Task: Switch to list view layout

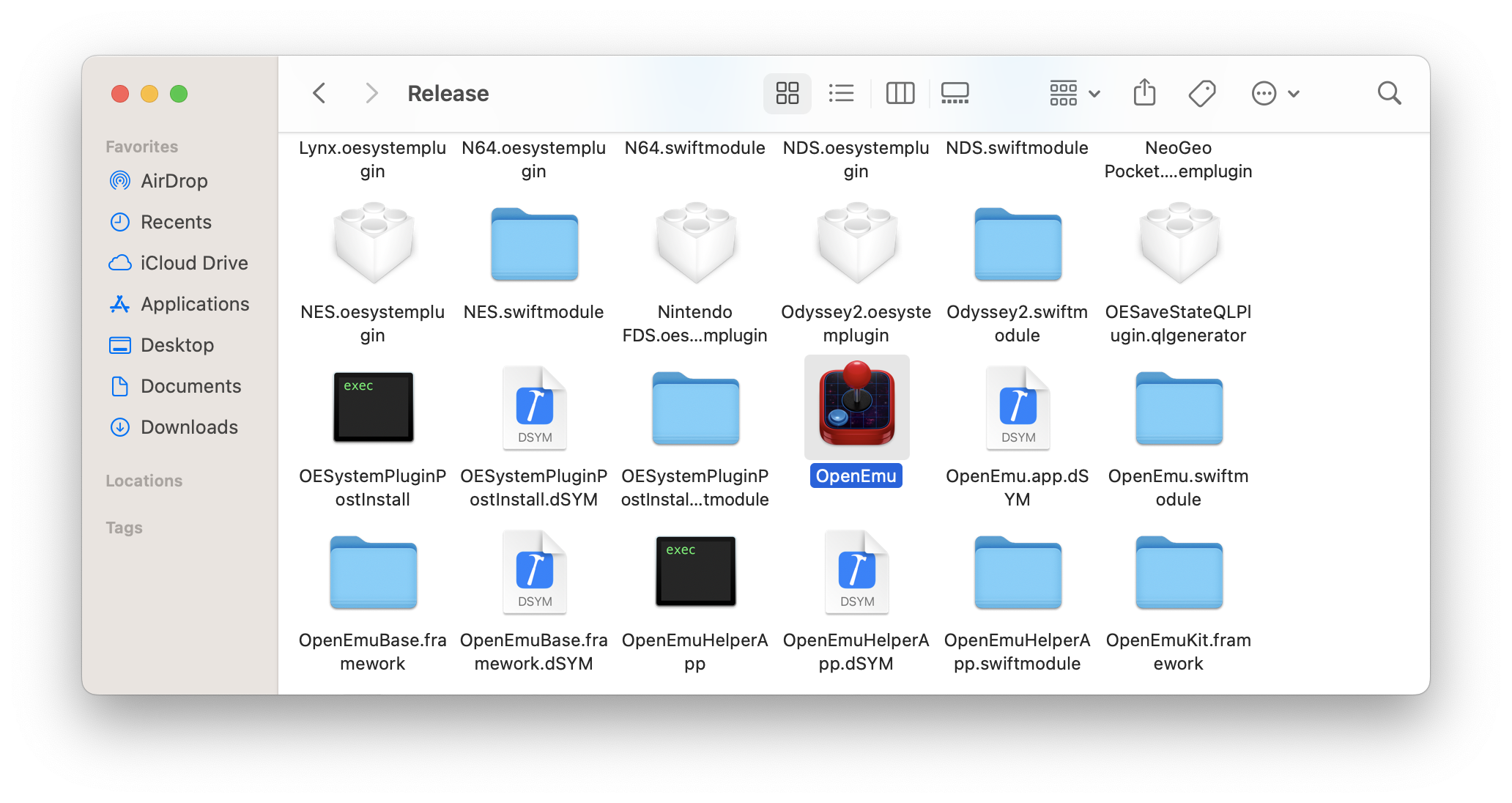Action: point(842,94)
